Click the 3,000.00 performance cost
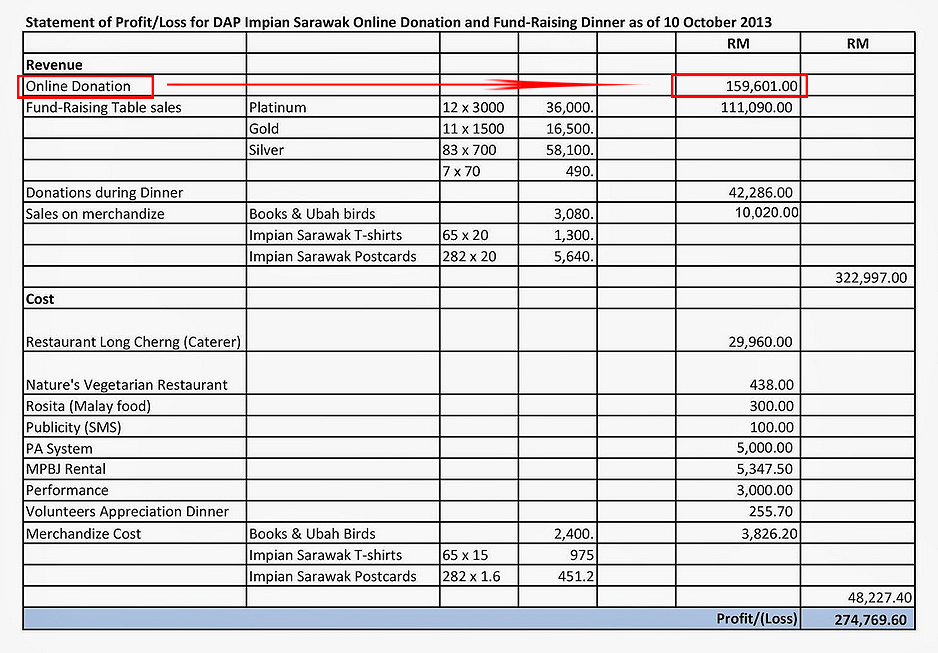 (x=765, y=490)
